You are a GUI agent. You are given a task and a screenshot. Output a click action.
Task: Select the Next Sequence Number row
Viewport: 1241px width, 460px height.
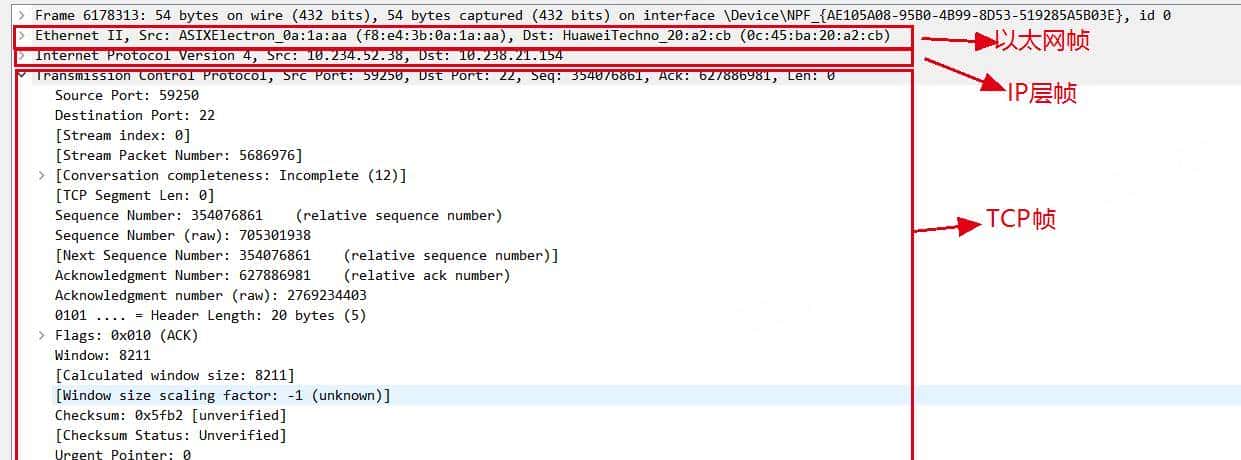click(x=306, y=256)
